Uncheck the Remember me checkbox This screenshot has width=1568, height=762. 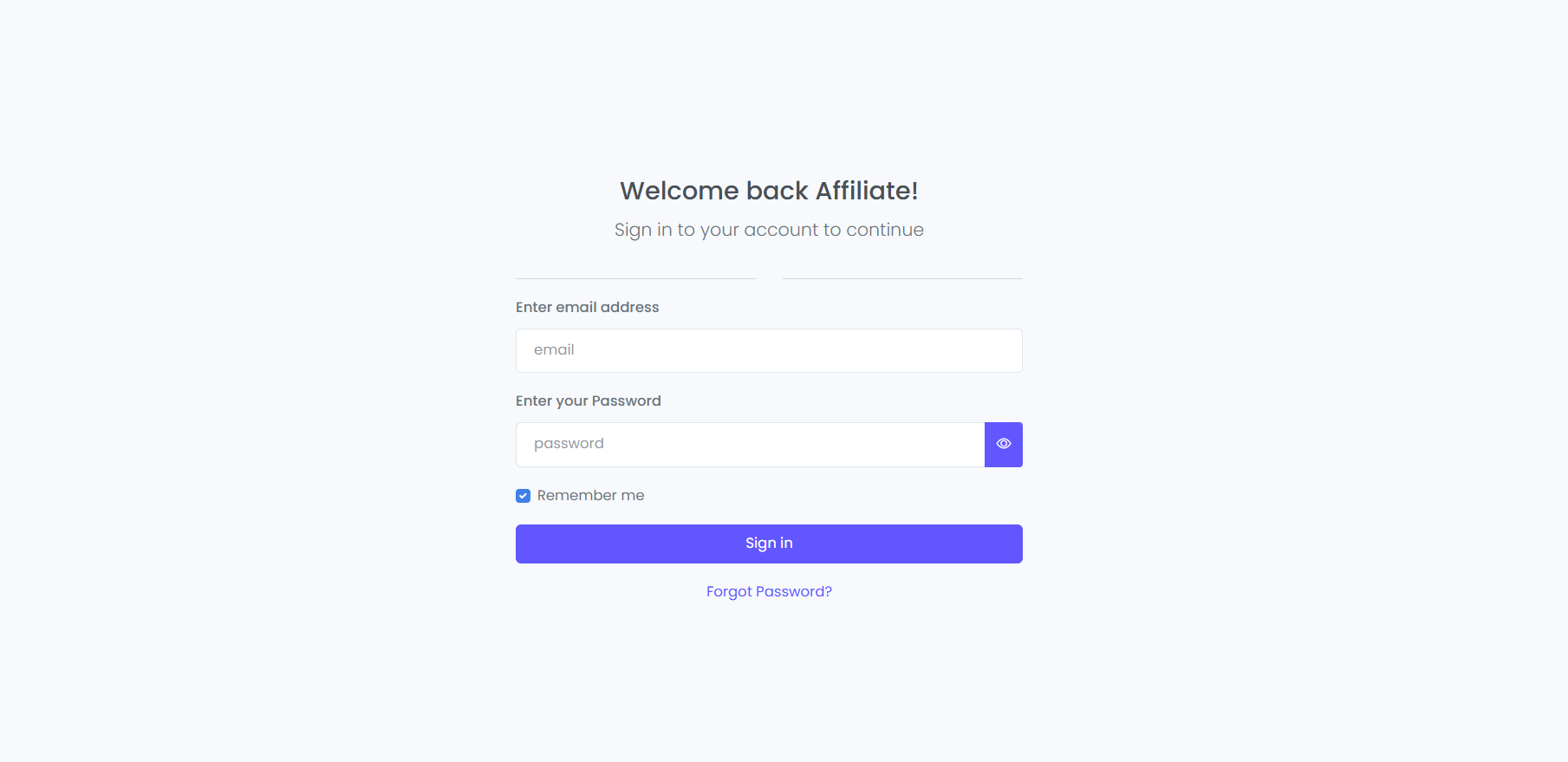point(523,496)
